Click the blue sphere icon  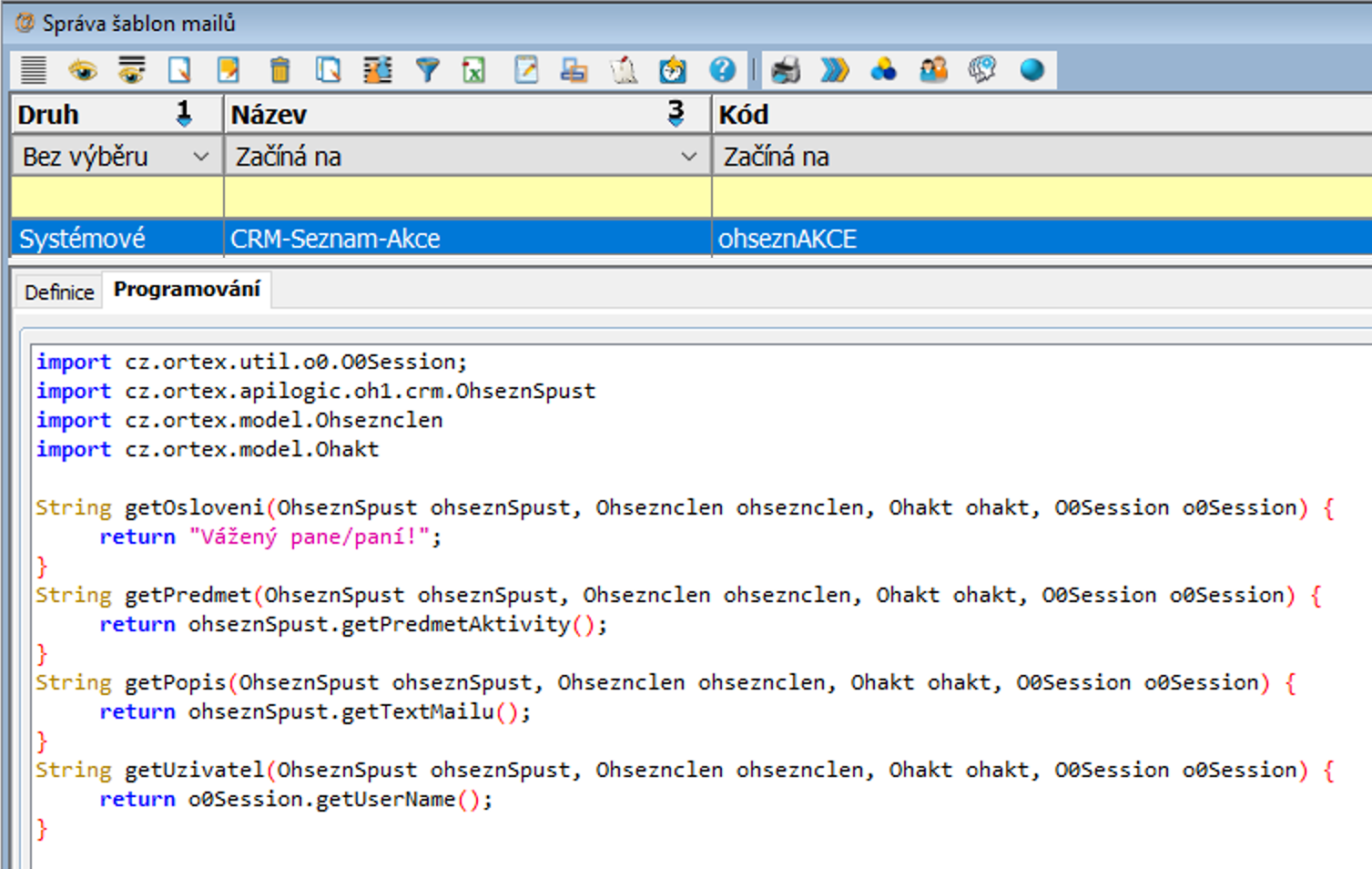coord(1032,70)
